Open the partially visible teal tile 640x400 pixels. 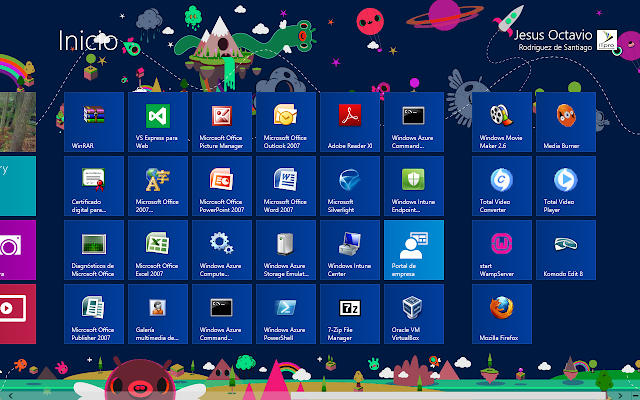click(18, 186)
